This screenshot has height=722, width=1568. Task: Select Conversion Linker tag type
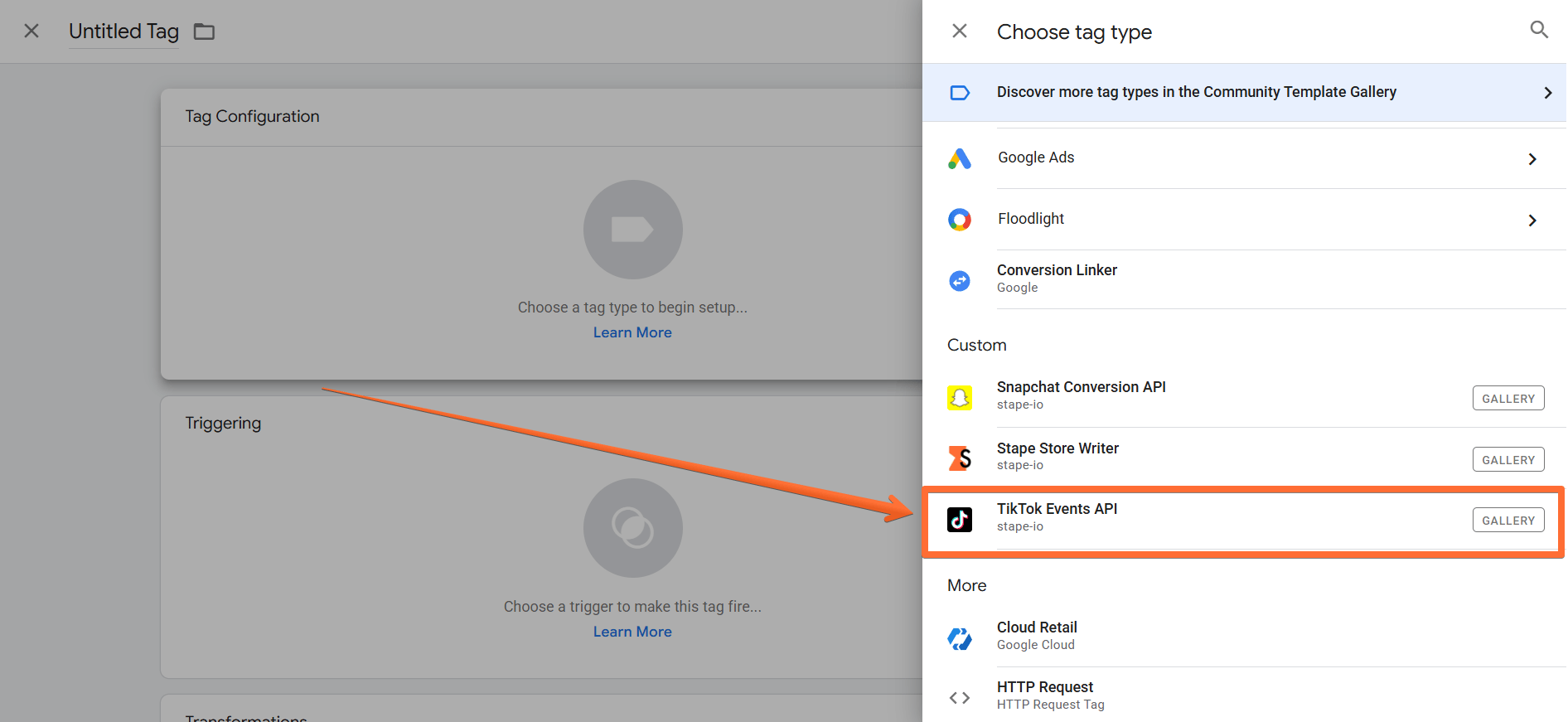click(1244, 279)
